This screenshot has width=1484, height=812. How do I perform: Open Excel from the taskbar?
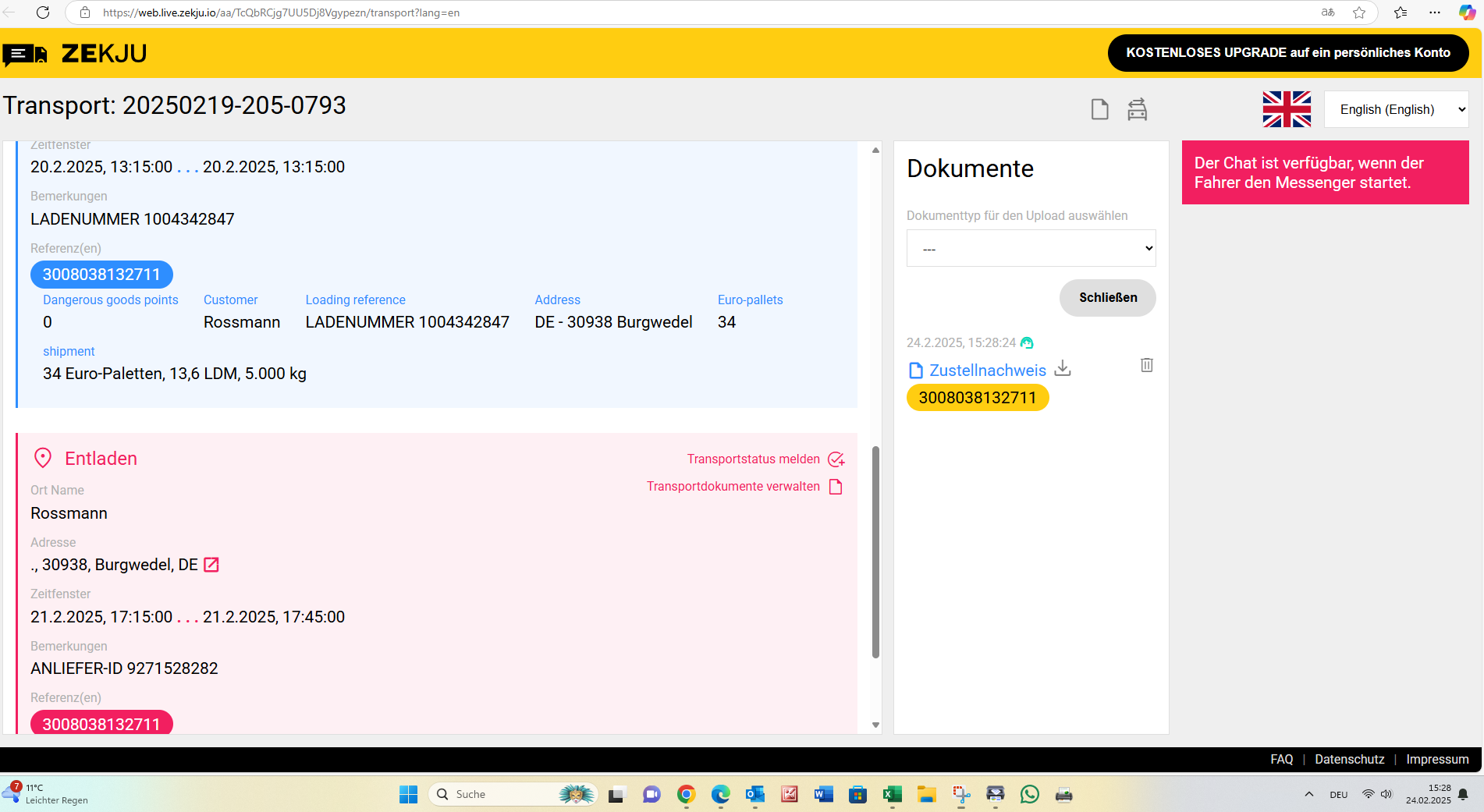tap(892, 794)
